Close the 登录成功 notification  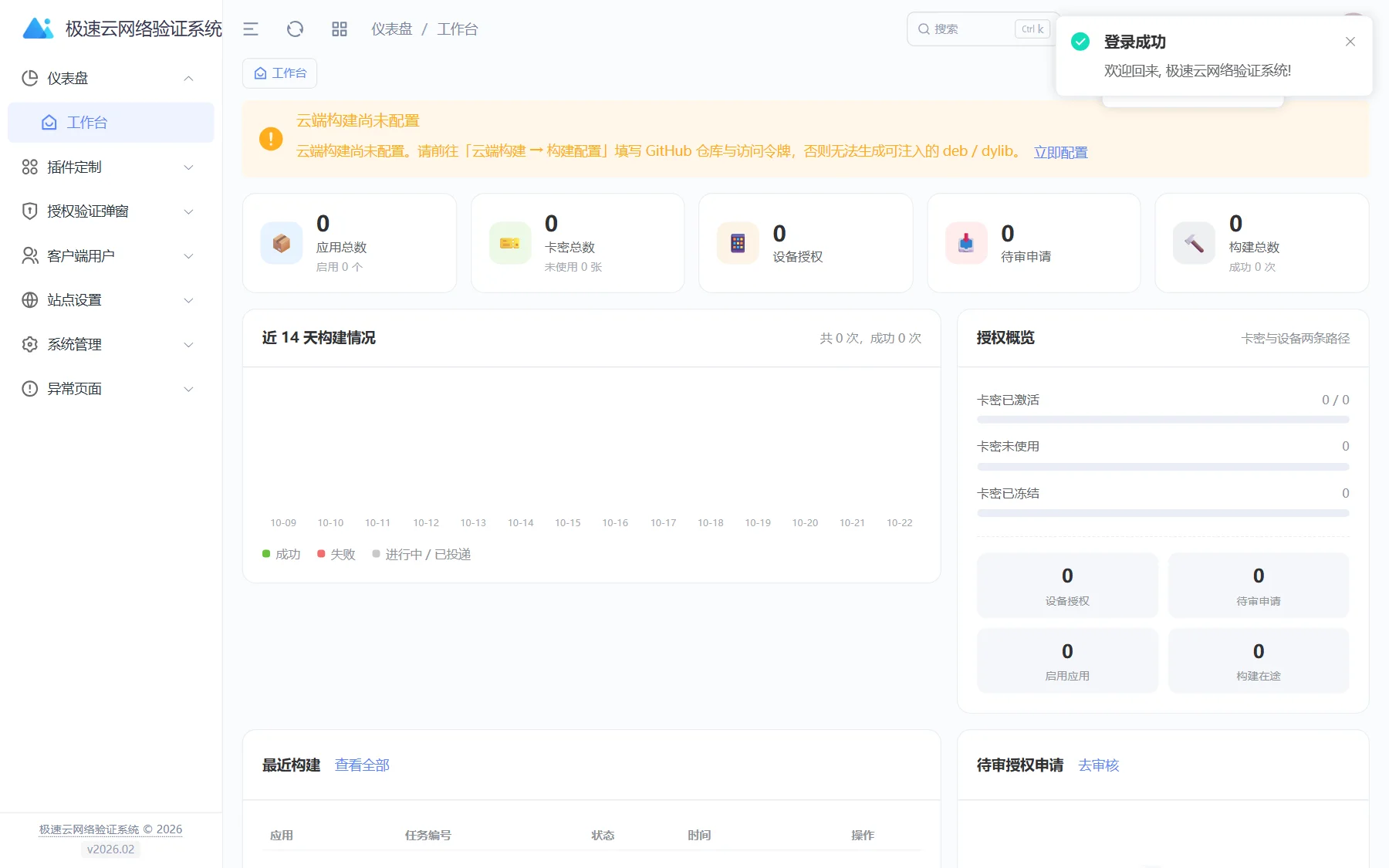coord(1350,42)
